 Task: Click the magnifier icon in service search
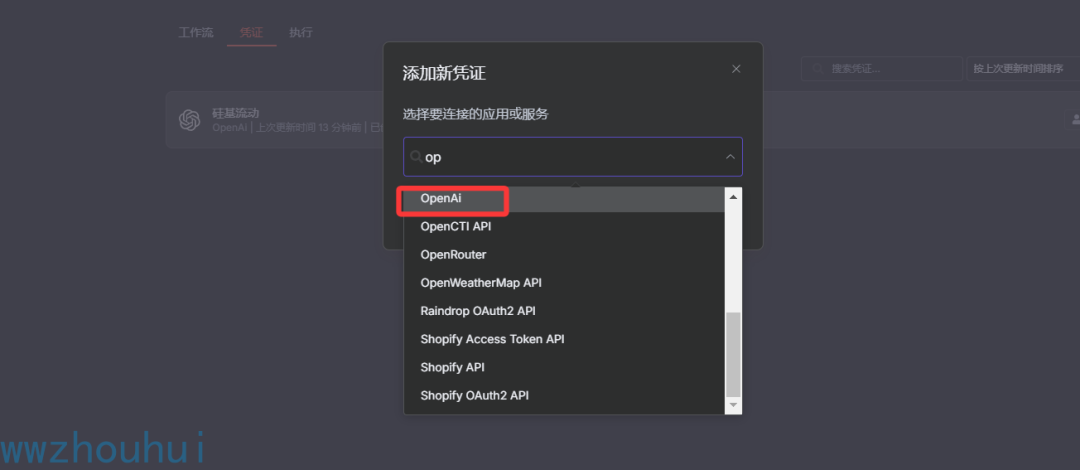pyautogui.click(x=416, y=157)
